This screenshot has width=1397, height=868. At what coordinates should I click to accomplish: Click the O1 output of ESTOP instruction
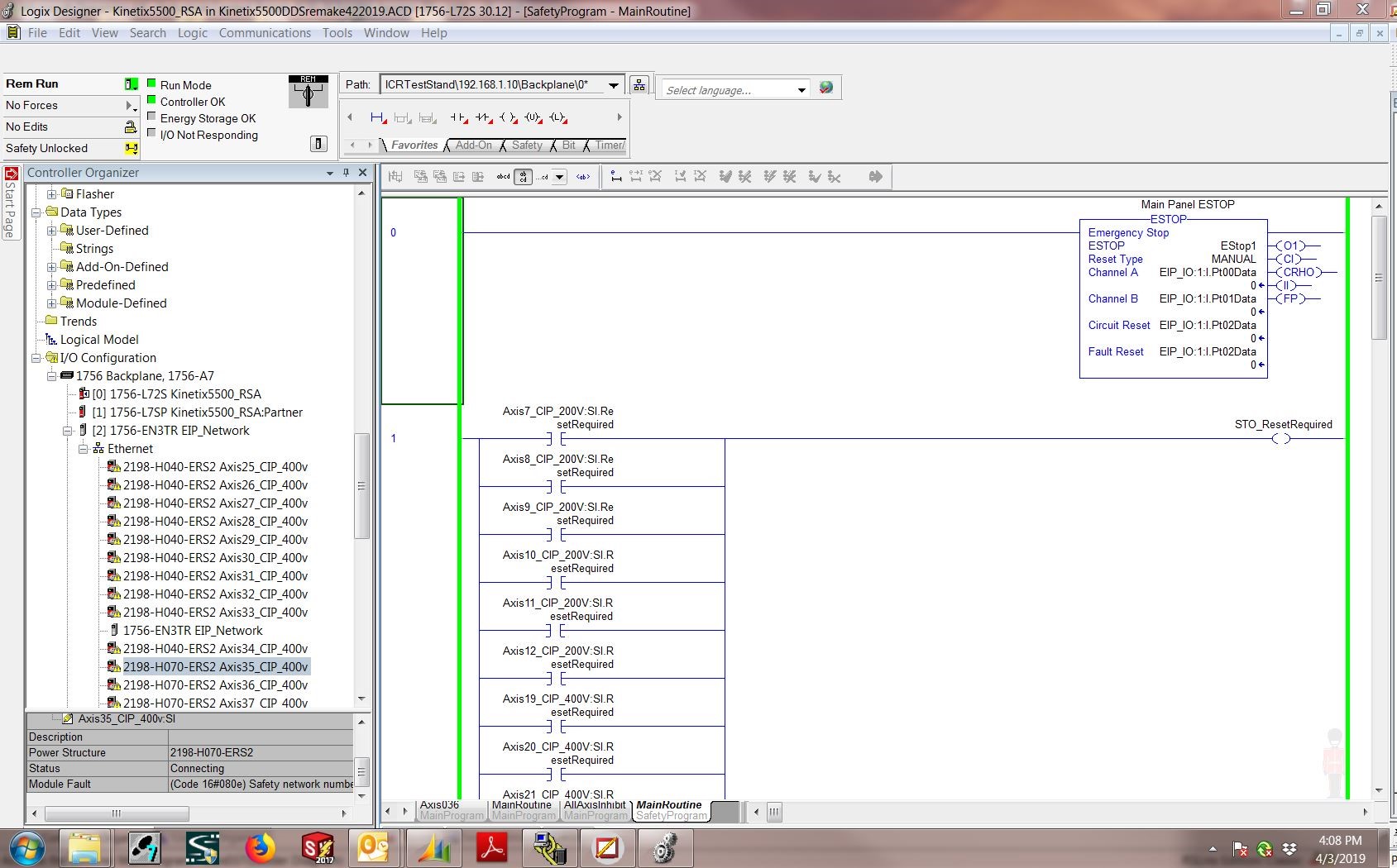(1290, 246)
